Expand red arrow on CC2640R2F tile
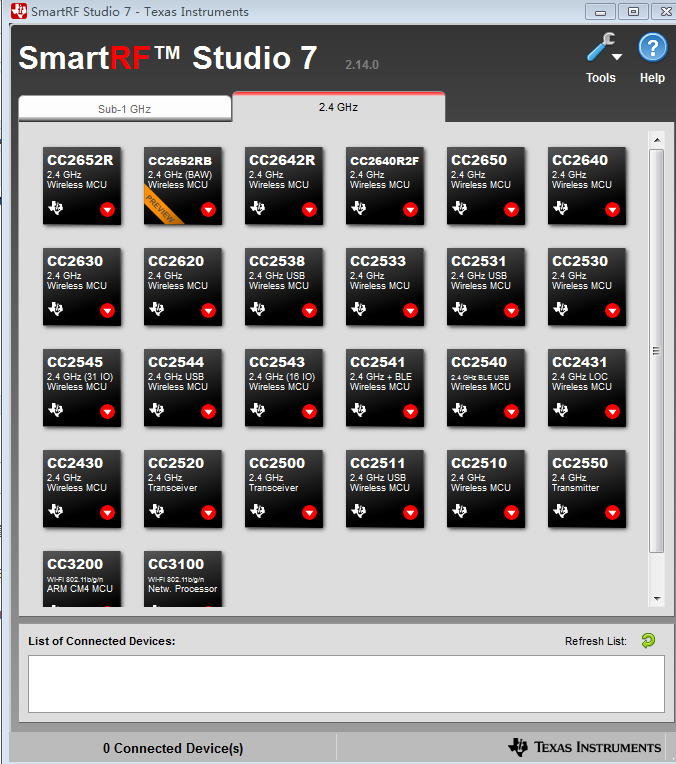 410,210
